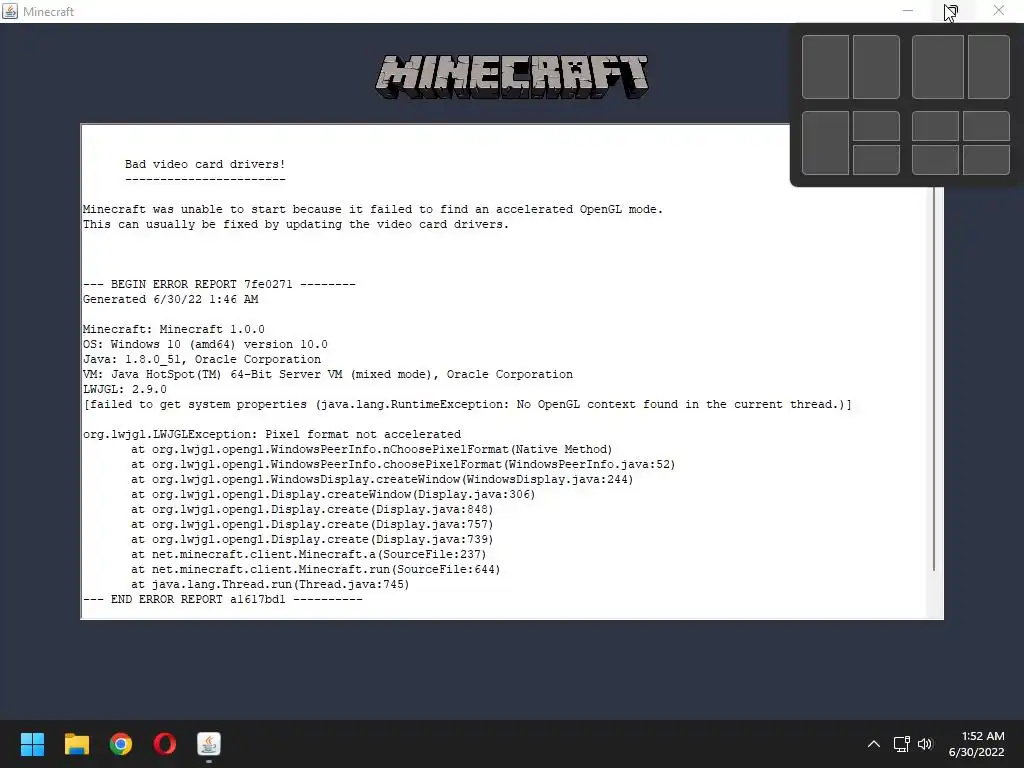This screenshot has height=768, width=1024.
Task: Snap to bottom-right zone of three-zone layout
Action: [876, 160]
